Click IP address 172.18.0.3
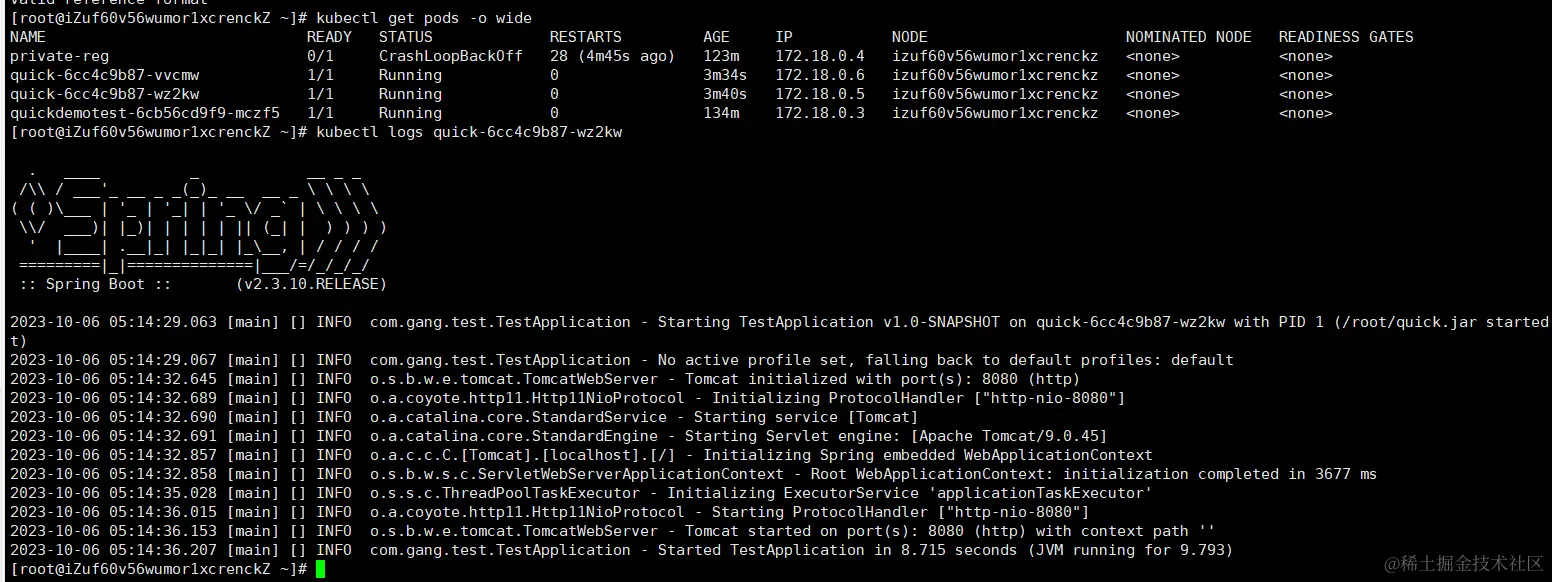Screen dimensions: 1552x582 (x=820, y=113)
